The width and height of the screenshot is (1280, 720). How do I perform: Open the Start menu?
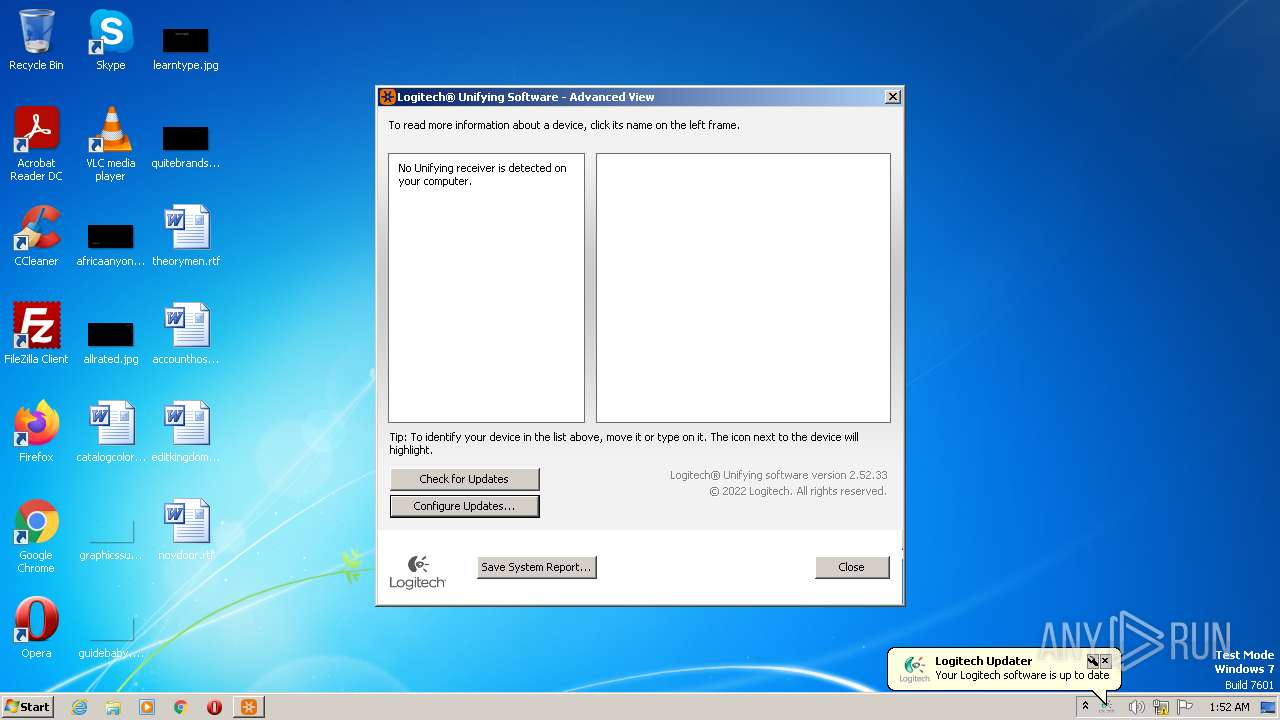(x=28, y=707)
